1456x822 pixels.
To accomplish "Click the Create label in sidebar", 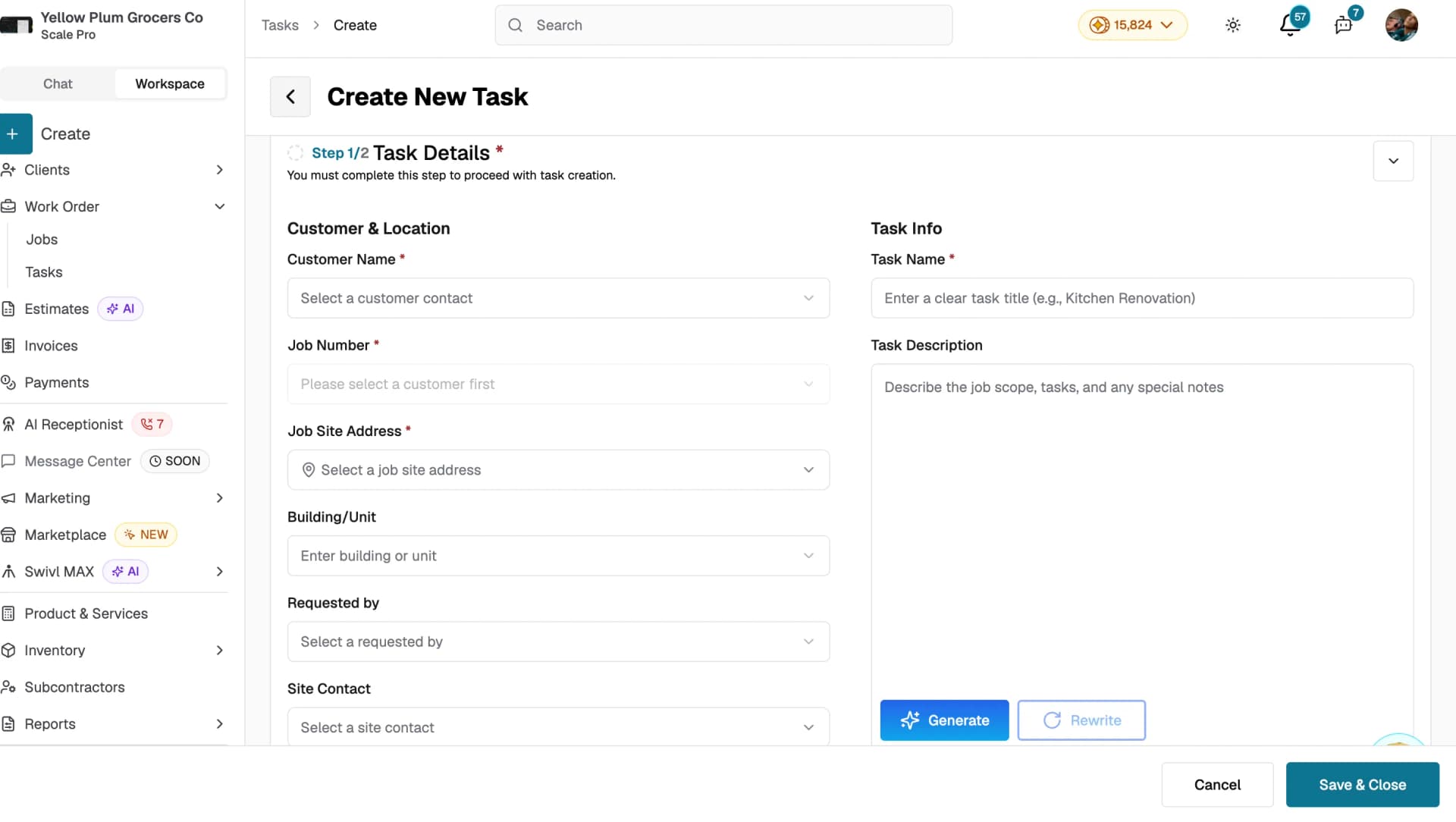I will point(65,133).
